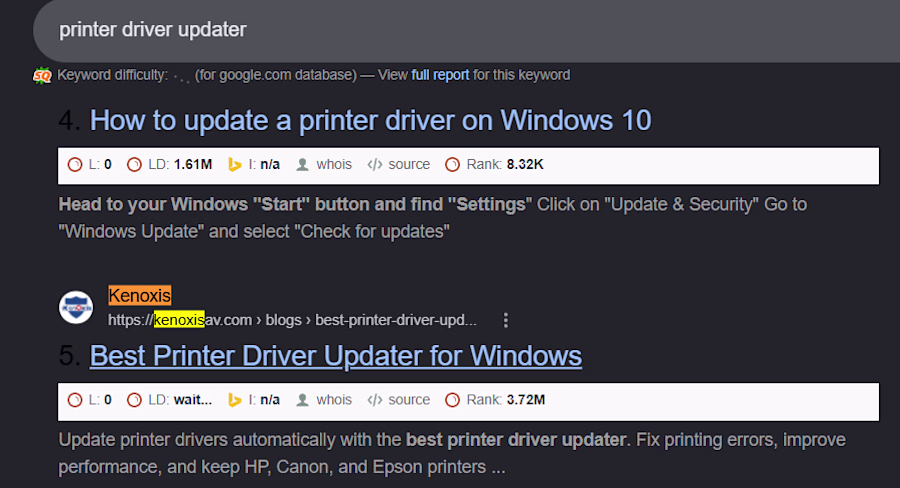Viewport: 900px width, 488px height.
Task: Open source in the result 5 SEO bar
Action: 398,400
